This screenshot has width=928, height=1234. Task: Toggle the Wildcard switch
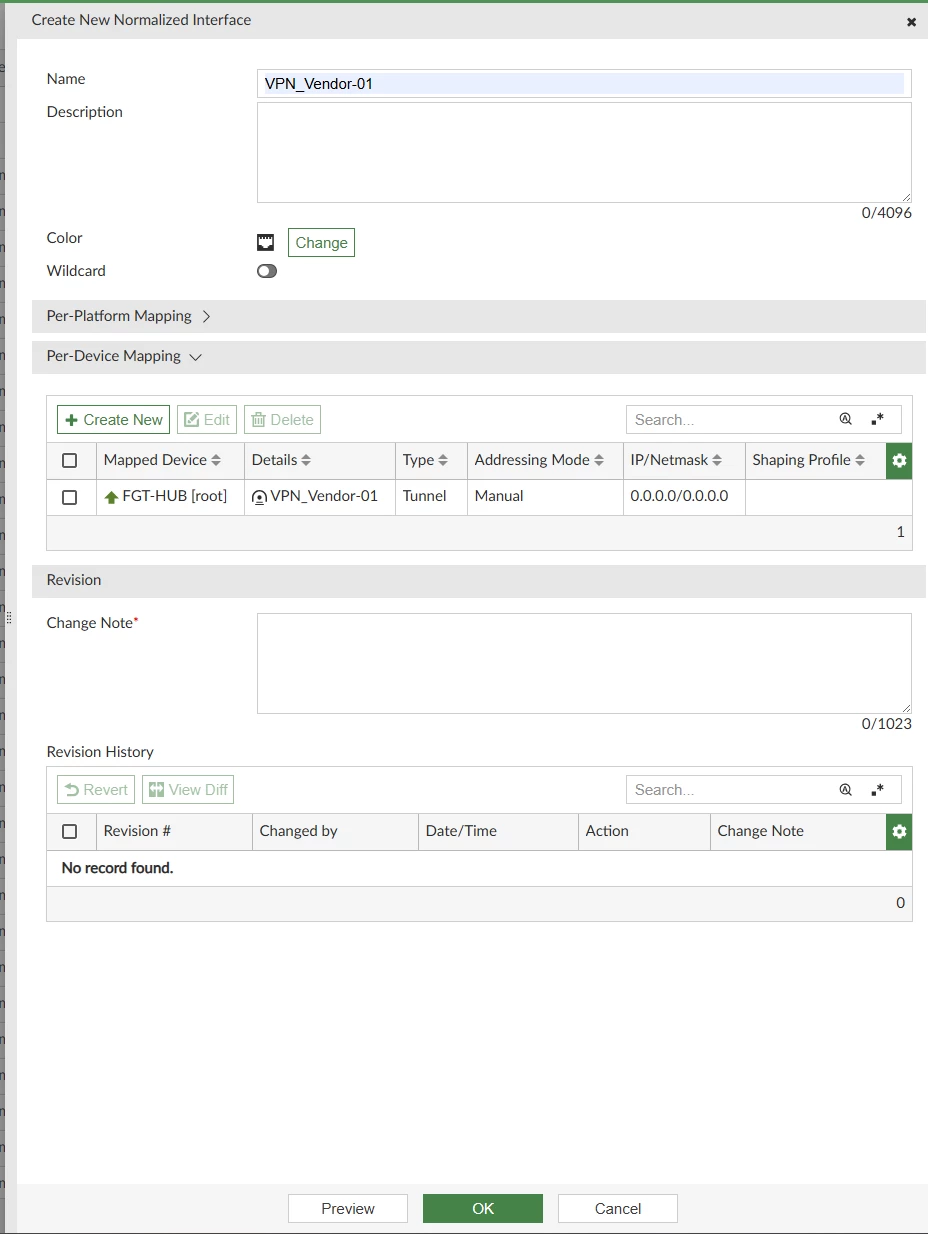[x=267, y=271]
